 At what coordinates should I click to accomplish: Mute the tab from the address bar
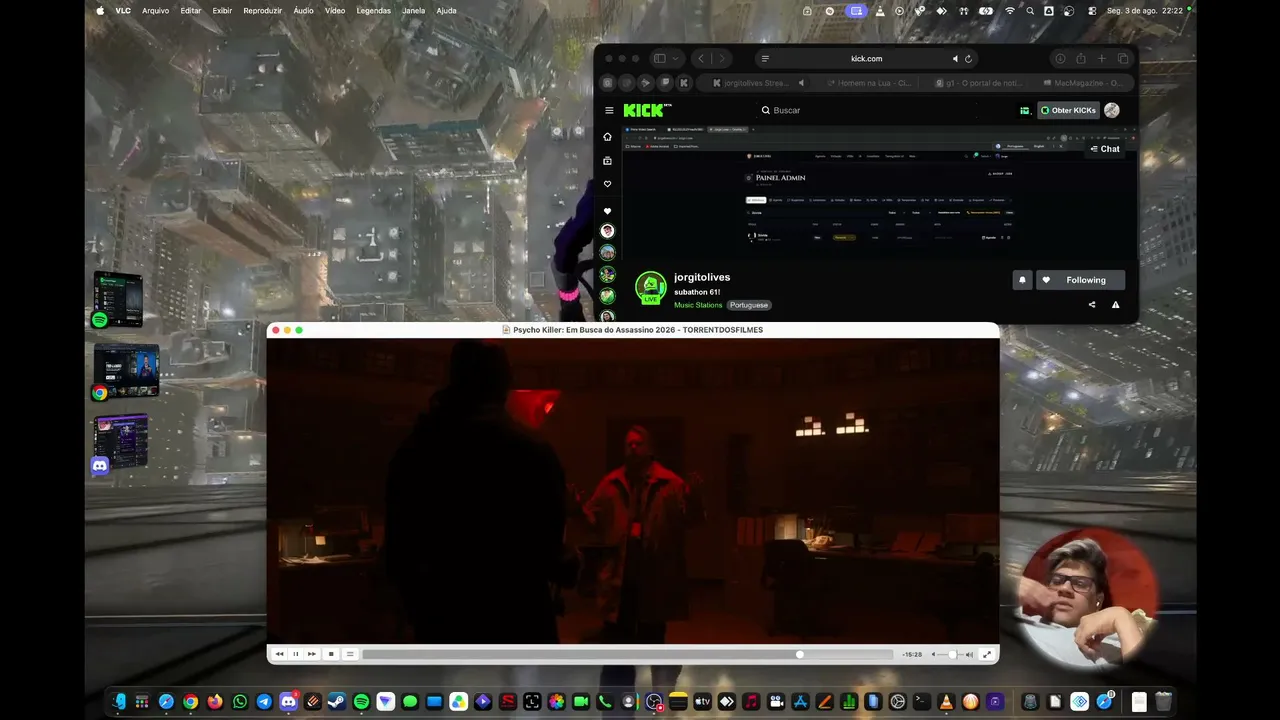pos(955,59)
